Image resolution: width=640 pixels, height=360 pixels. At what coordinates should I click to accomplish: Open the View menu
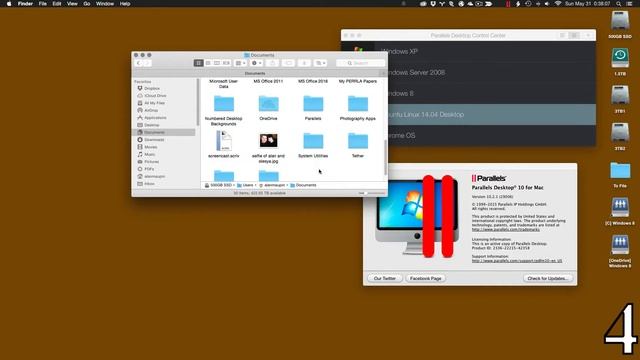[x=72, y=4]
